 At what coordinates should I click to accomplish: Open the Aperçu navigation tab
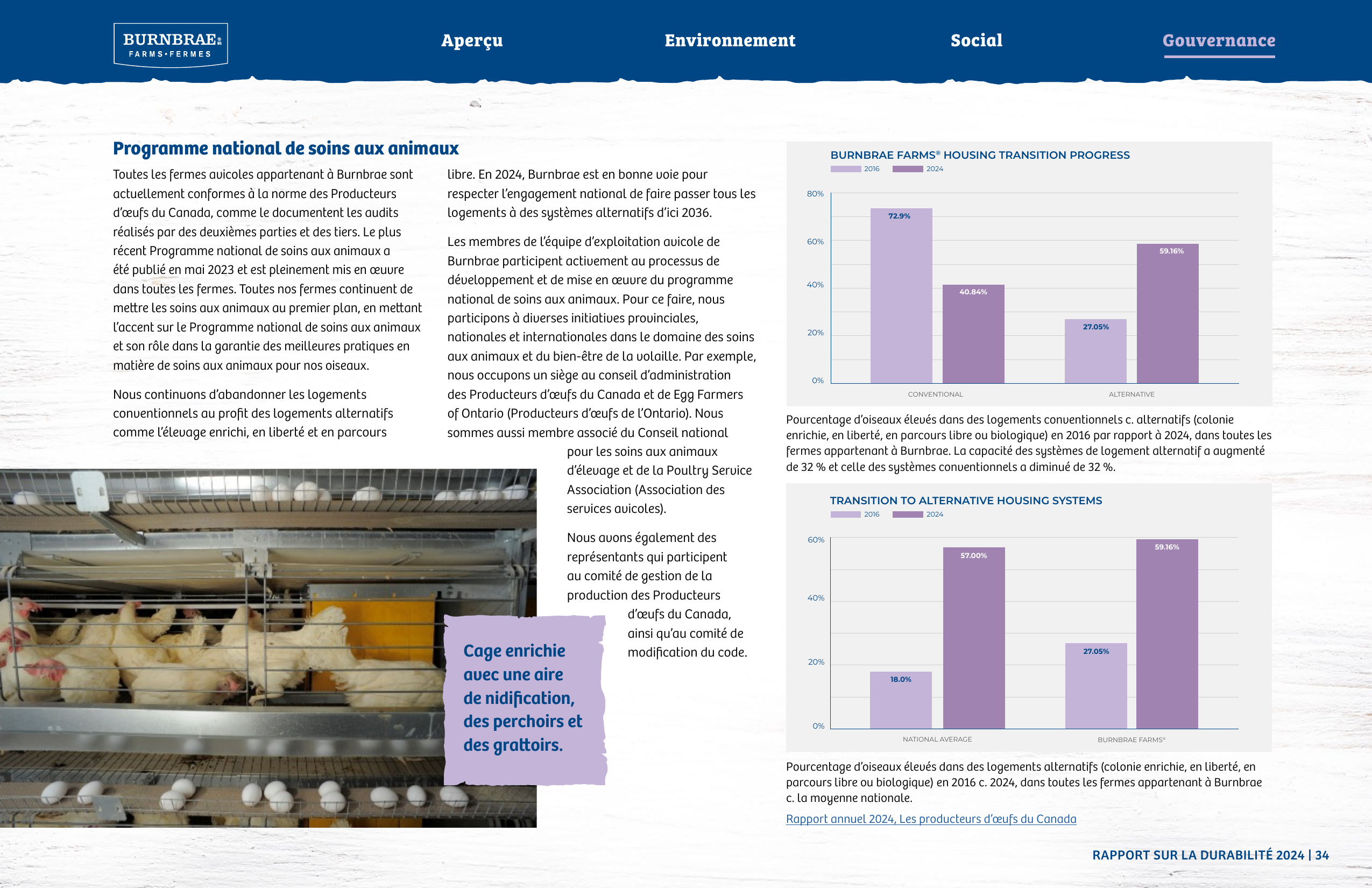(x=471, y=40)
